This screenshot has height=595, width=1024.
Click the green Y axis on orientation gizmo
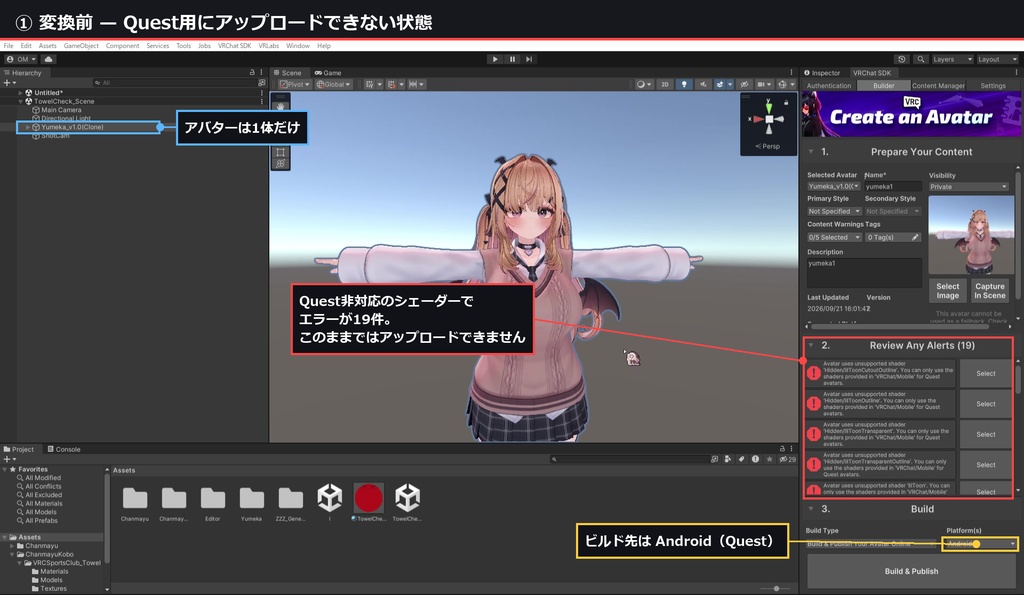pyautogui.click(x=769, y=106)
